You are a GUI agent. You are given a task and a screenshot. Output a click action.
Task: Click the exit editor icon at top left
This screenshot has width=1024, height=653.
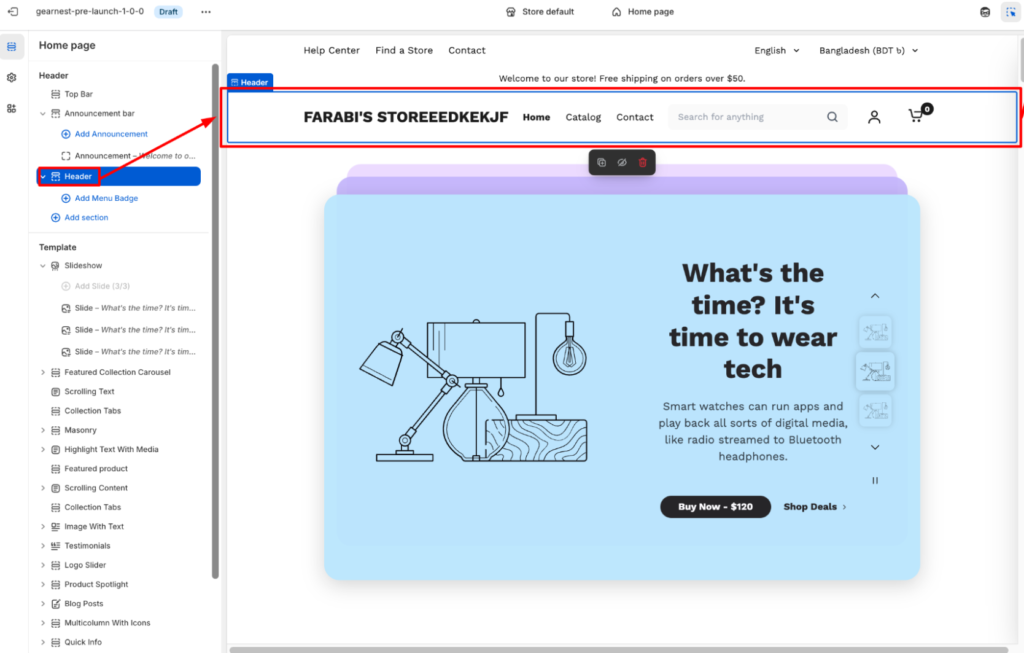(12, 12)
